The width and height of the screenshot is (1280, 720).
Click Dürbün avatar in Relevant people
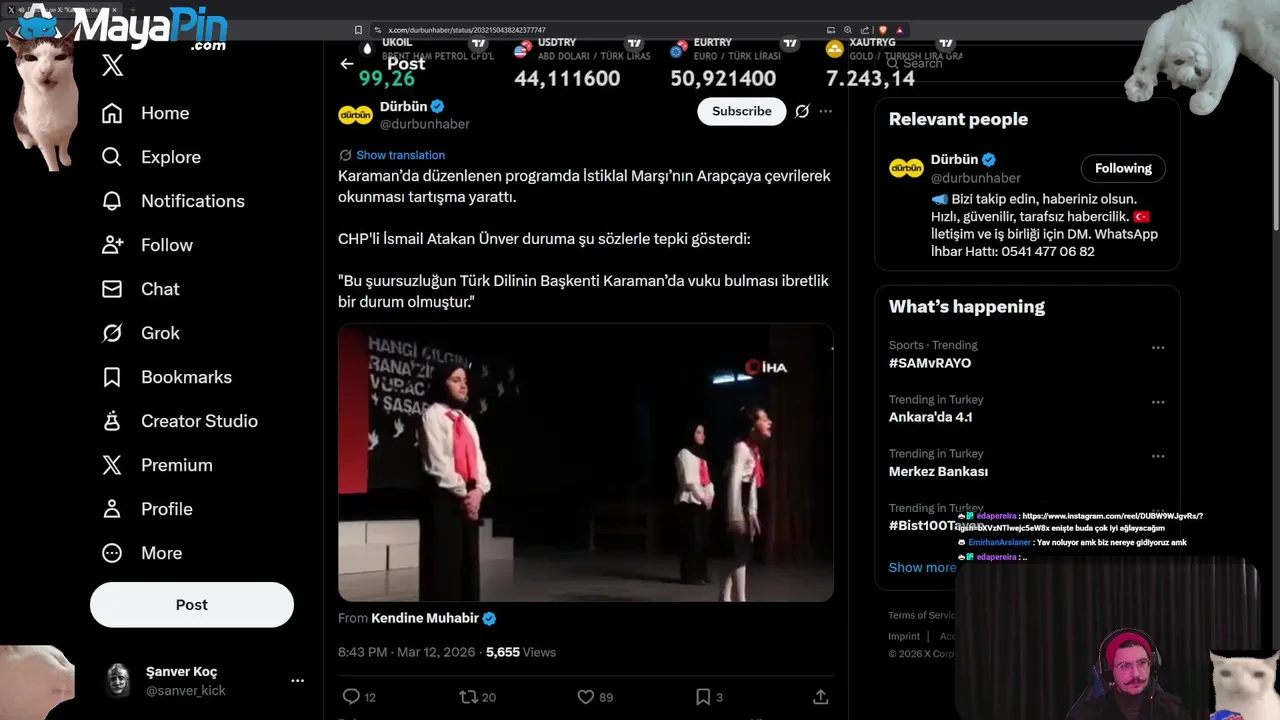(906, 168)
